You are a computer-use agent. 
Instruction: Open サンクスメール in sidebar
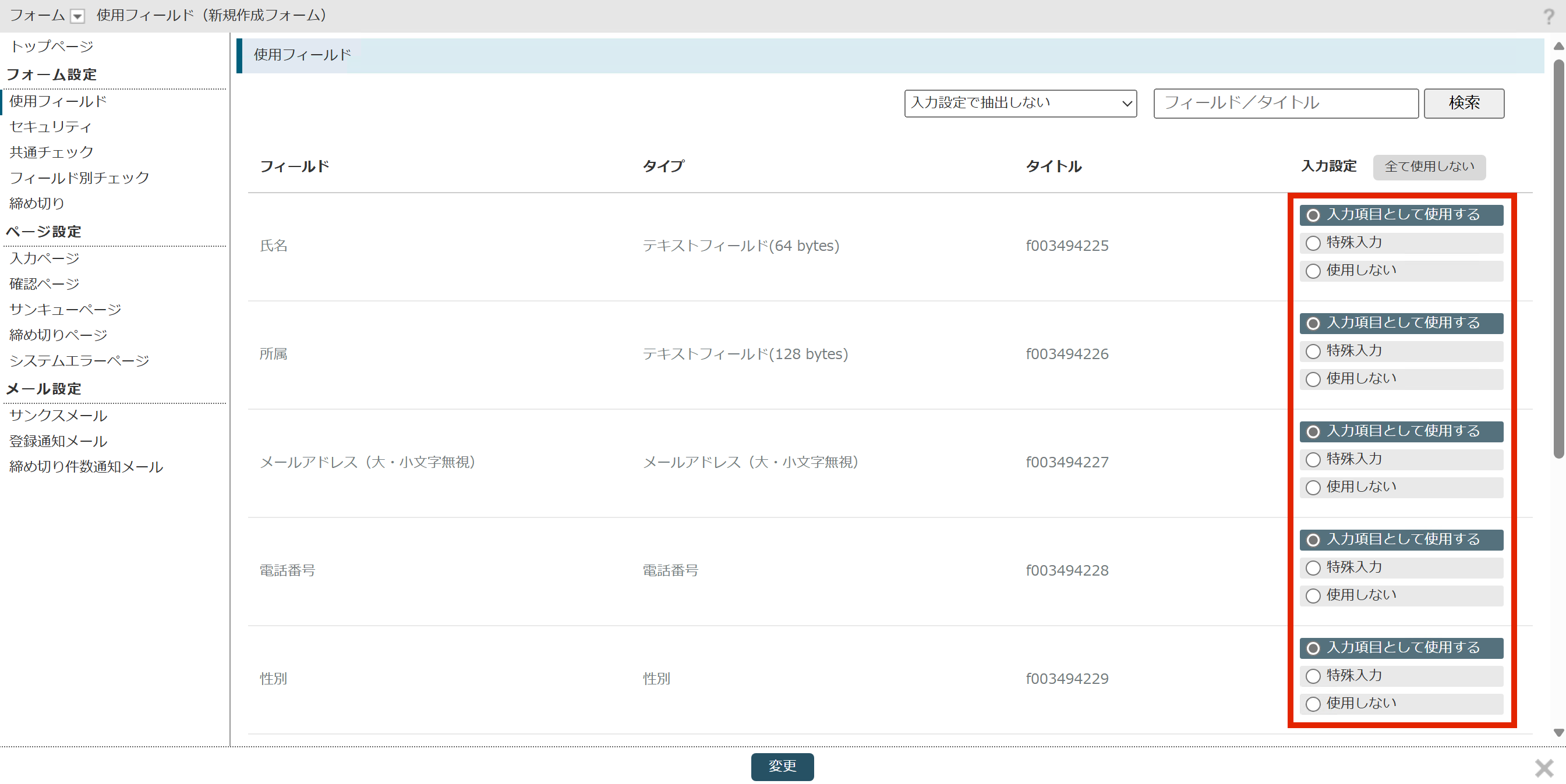pos(58,416)
